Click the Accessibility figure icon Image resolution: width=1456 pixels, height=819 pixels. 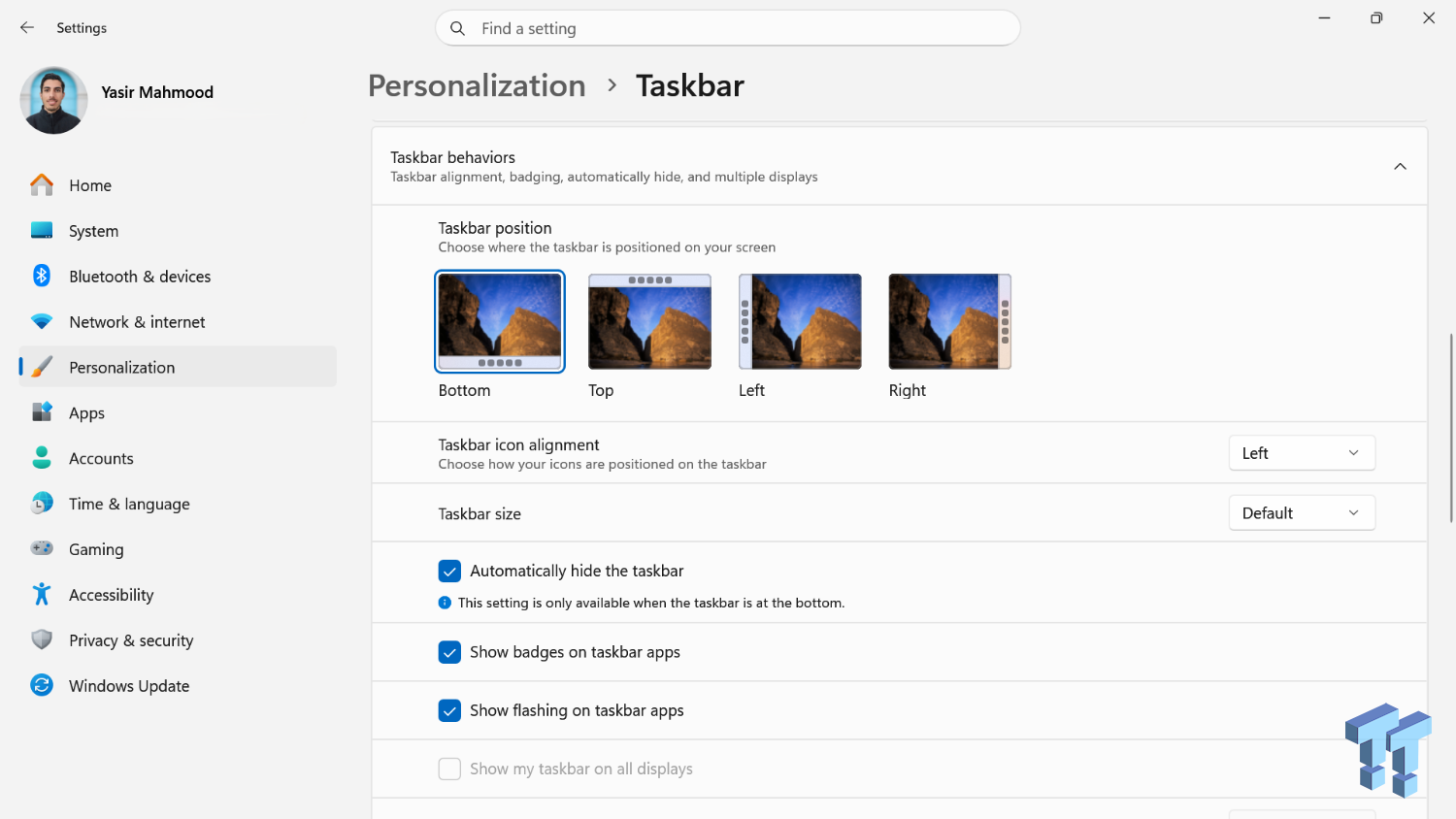[42, 594]
